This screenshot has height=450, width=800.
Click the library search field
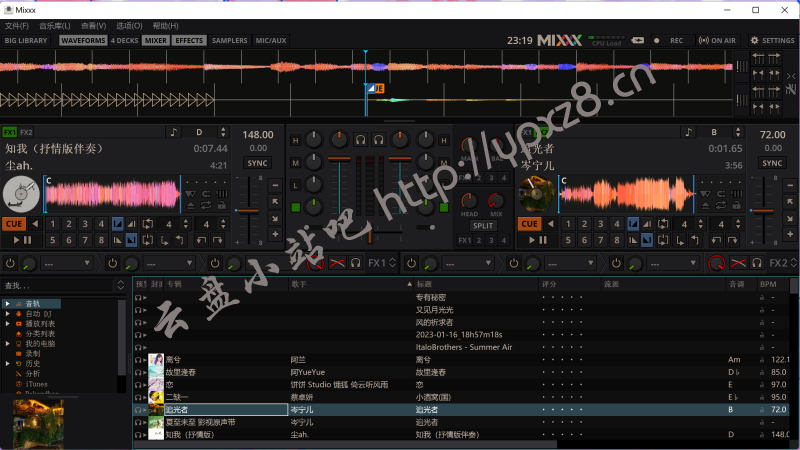pyautogui.click(x=58, y=285)
